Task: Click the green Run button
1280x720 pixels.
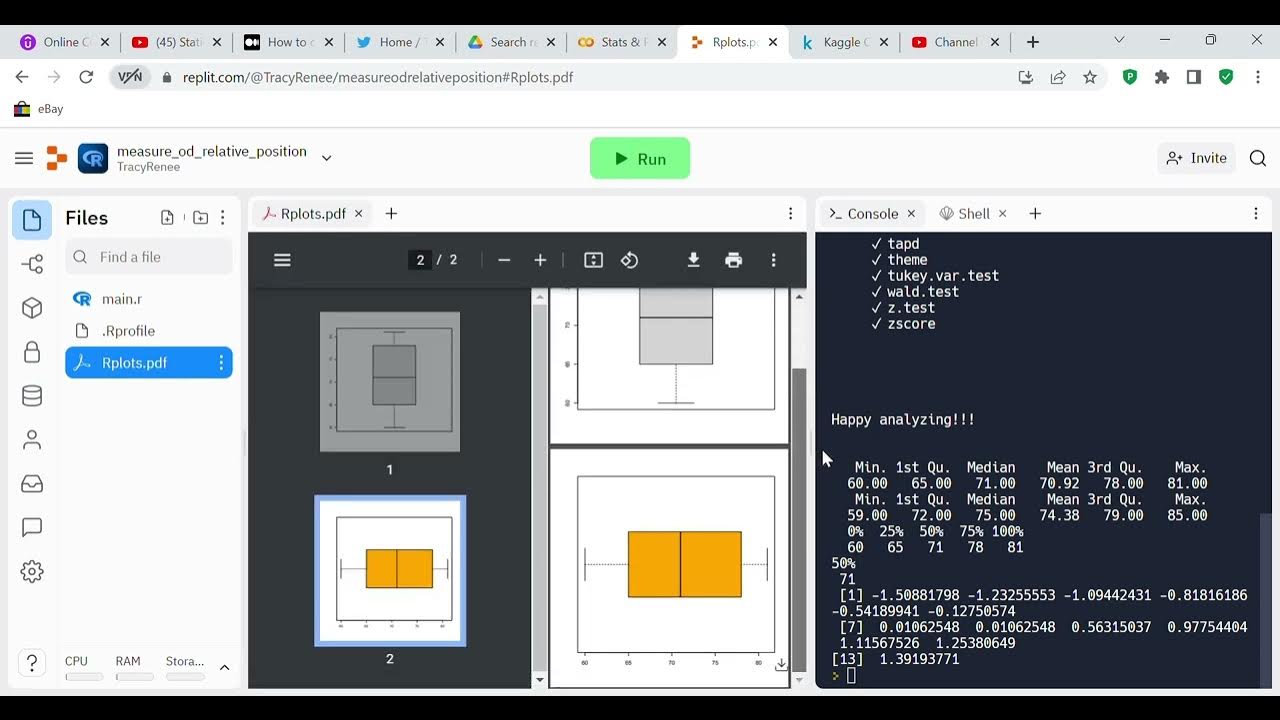Action: (640, 158)
